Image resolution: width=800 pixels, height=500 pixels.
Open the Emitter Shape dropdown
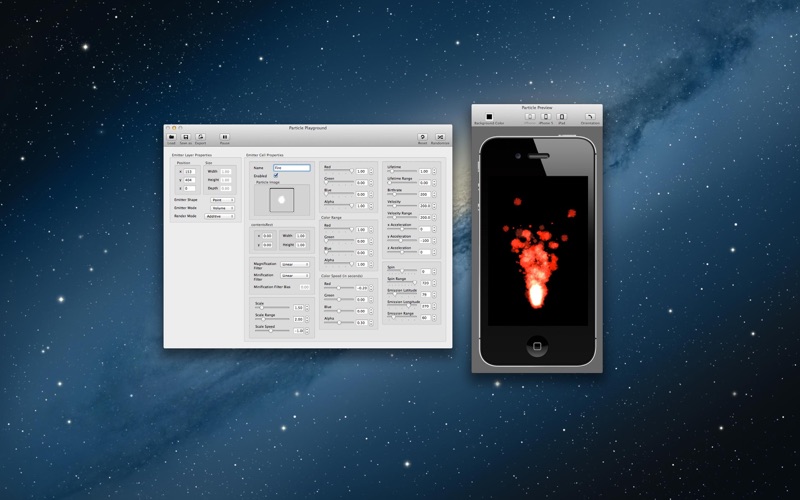[222, 200]
